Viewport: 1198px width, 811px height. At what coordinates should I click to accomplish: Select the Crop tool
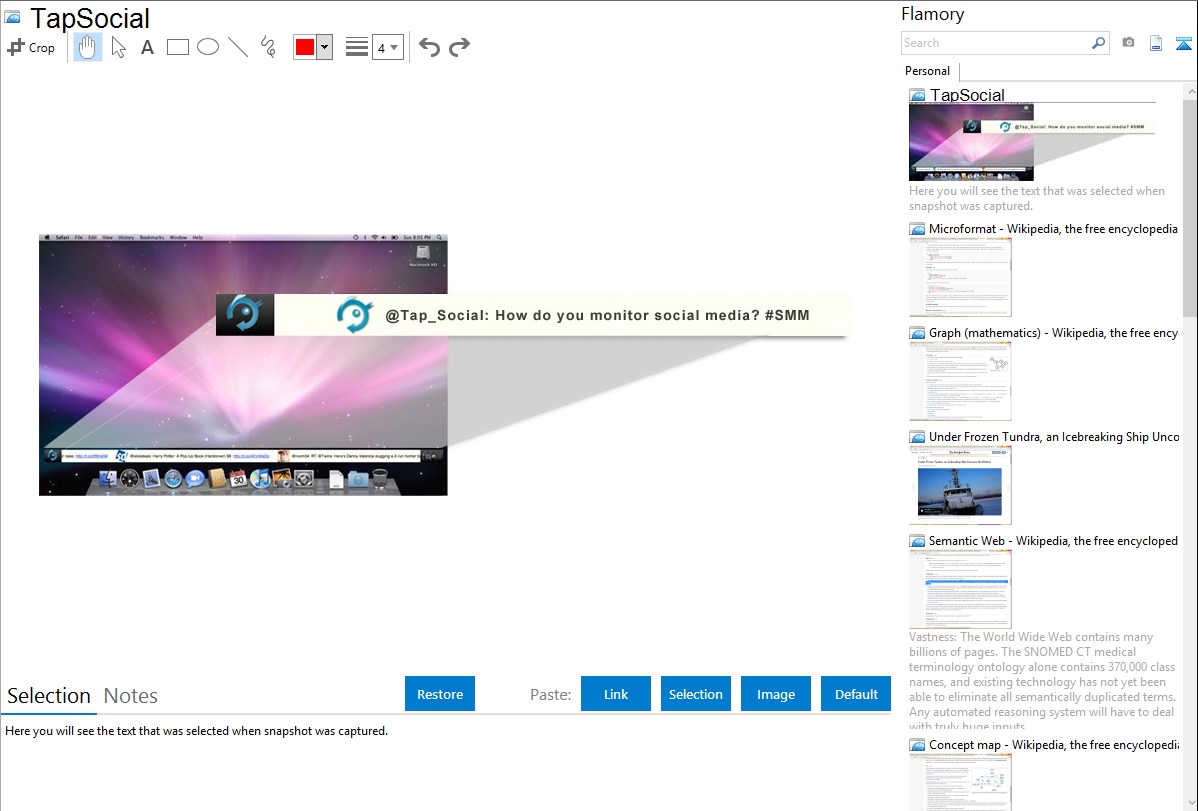pyautogui.click(x=31, y=47)
